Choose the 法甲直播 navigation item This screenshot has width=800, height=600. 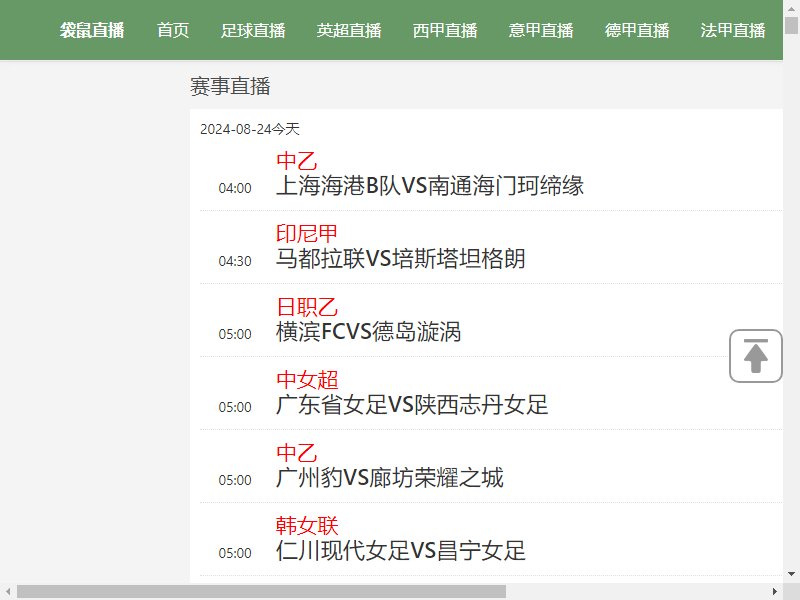tap(733, 30)
